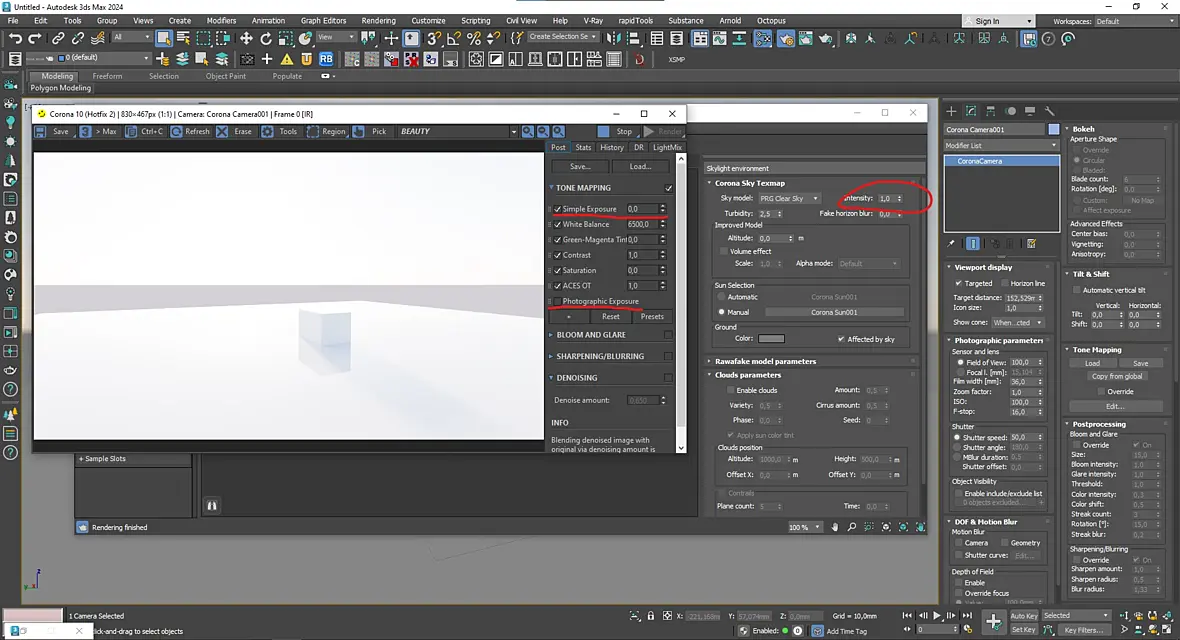1180x640 pixels.
Task: Open the Sky model PRG Clear Sky dropdown
Action: 789,199
